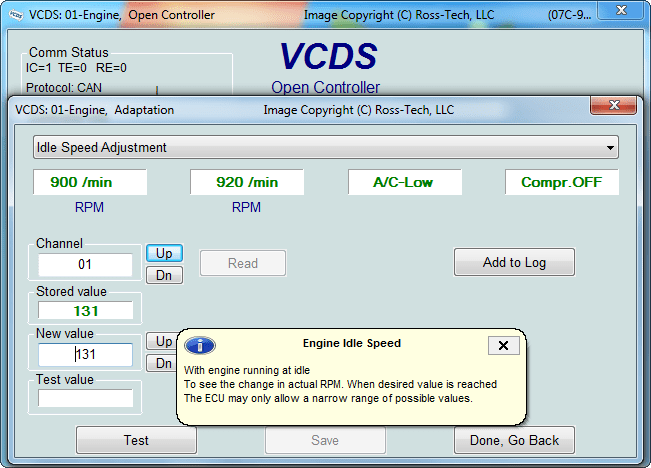Click the RPM label under 900 /min
This screenshot has width=651, height=468.
(x=89, y=207)
